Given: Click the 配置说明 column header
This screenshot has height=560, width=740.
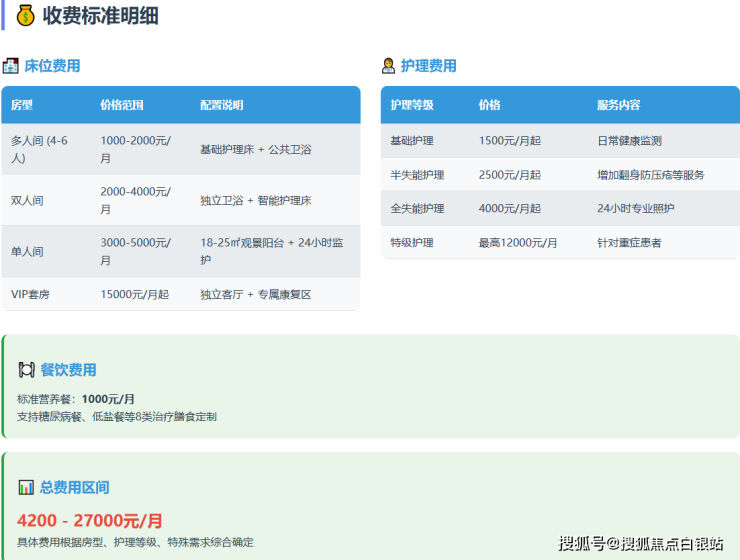Looking at the screenshot, I should (x=222, y=105).
